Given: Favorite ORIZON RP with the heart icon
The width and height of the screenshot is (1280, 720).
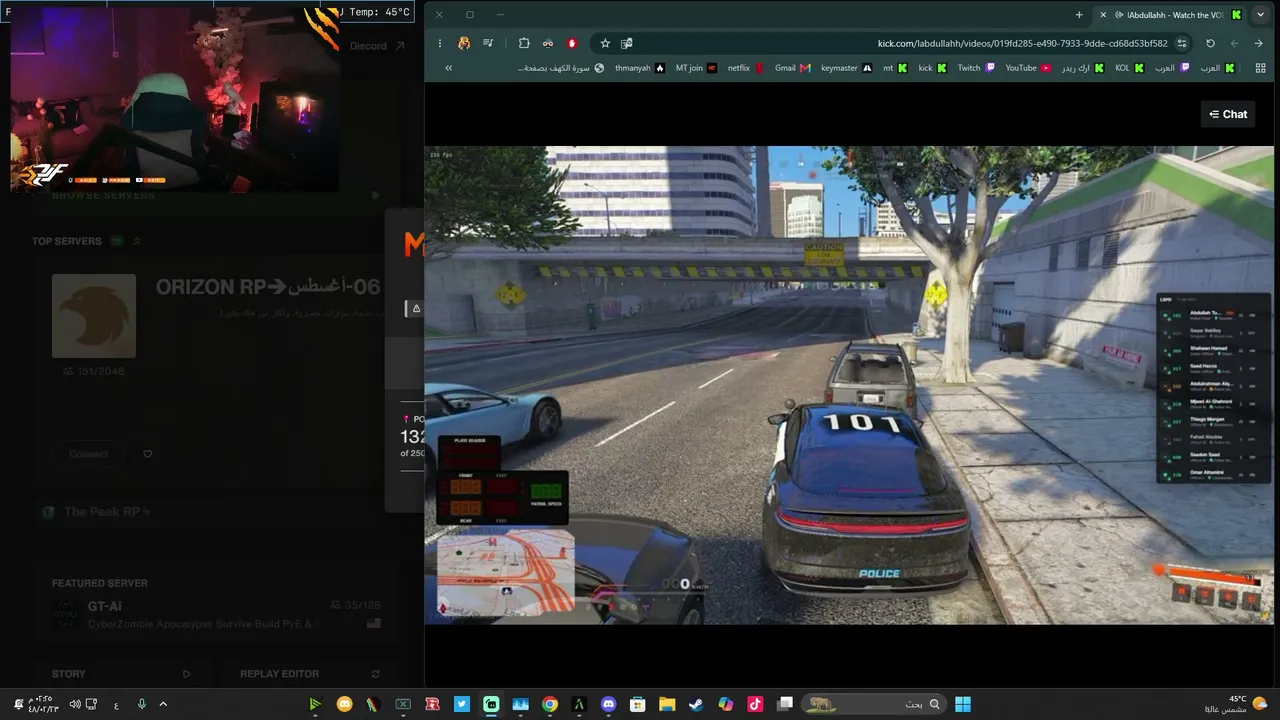Looking at the screenshot, I should 148,454.
